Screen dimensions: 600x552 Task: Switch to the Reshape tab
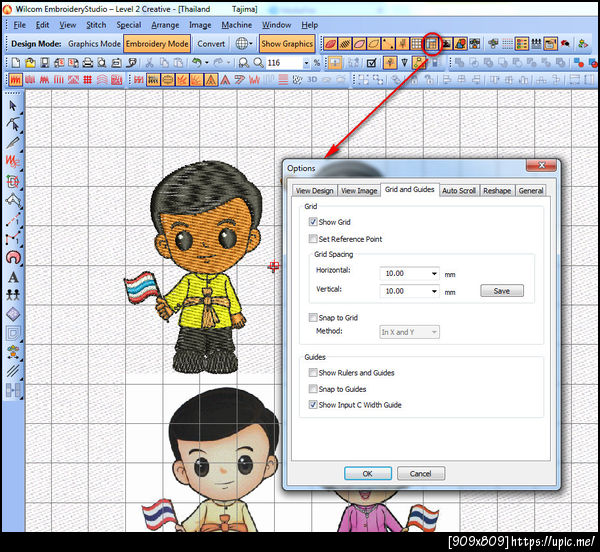[497, 191]
